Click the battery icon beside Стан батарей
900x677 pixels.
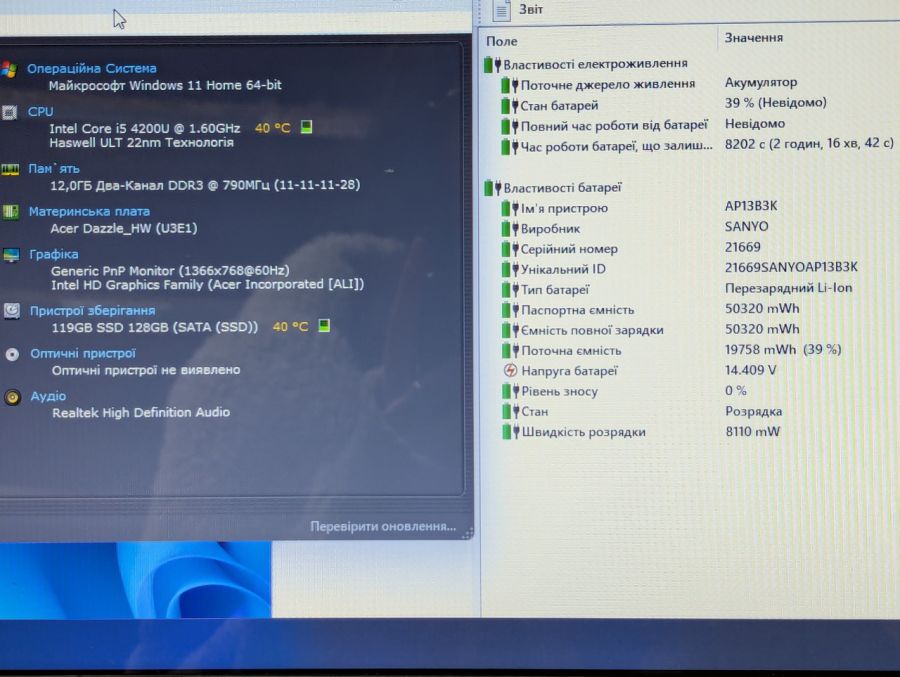(509, 106)
